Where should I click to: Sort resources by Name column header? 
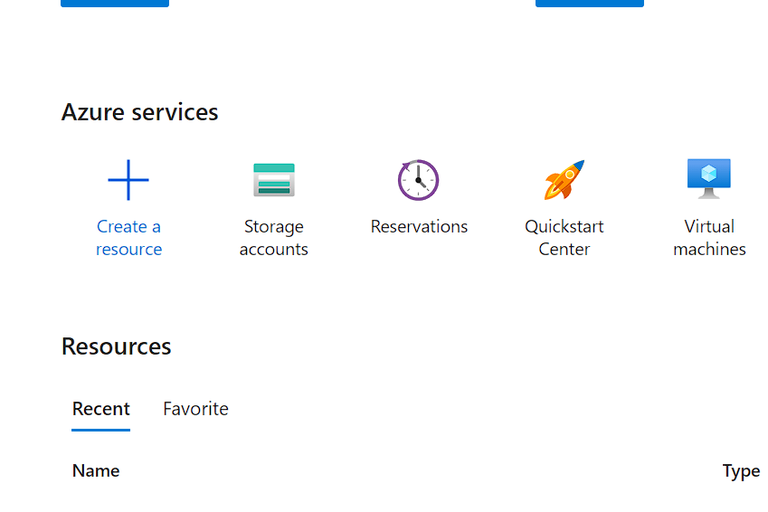tap(96, 471)
